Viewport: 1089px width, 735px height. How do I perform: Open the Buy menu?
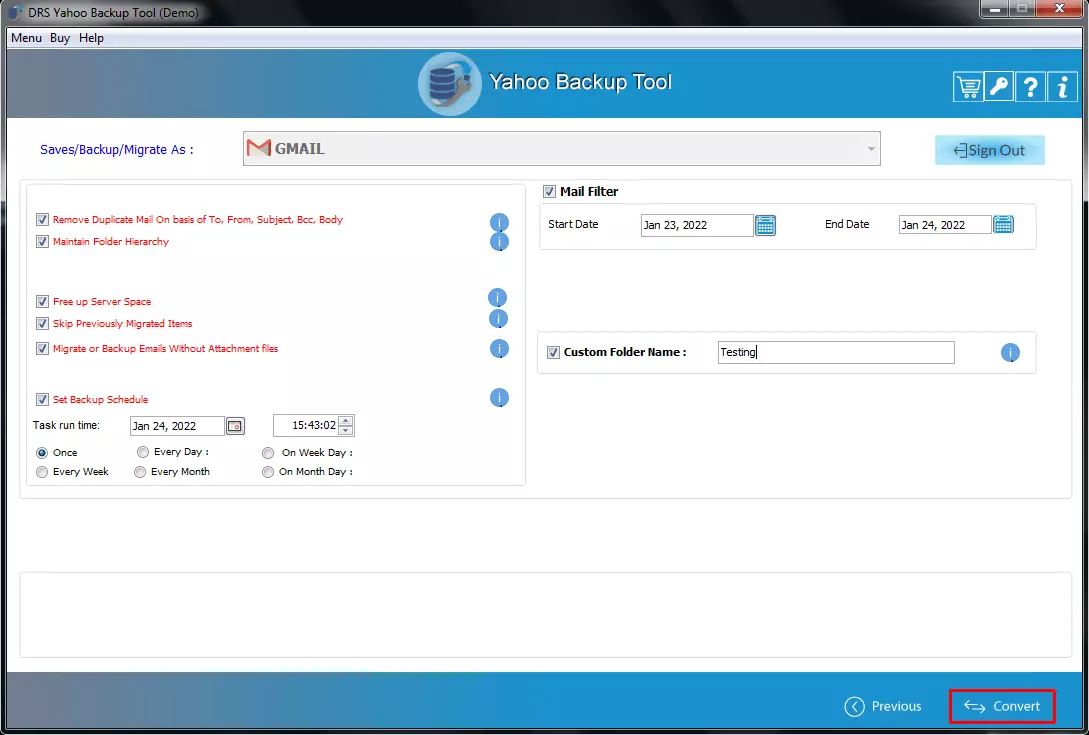click(60, 38)
